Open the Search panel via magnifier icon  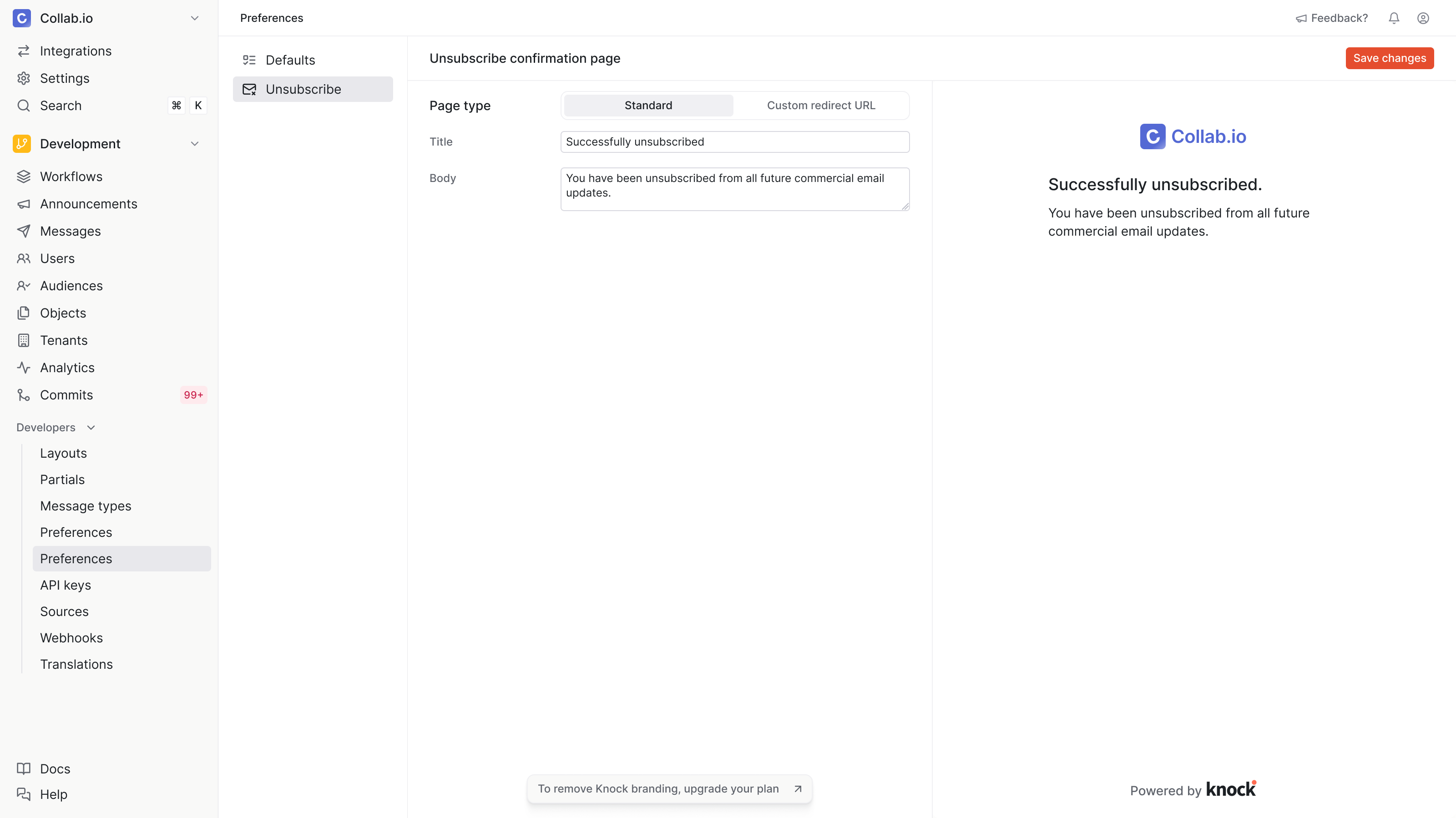pos(24,105)
